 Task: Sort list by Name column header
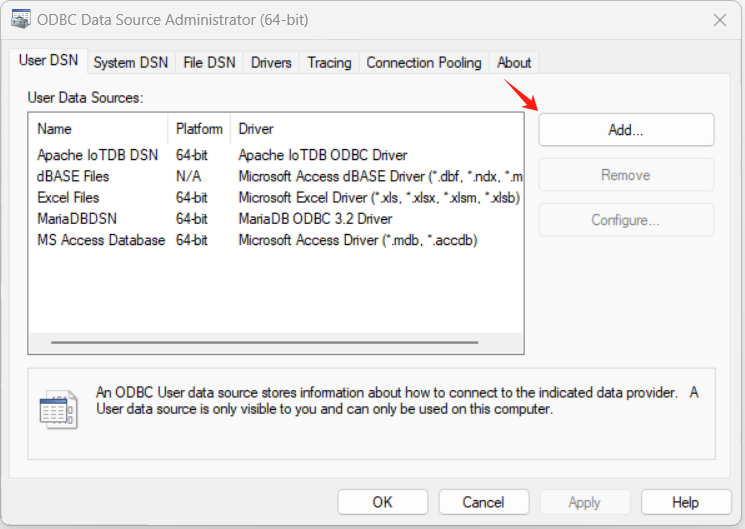(98, 129)
